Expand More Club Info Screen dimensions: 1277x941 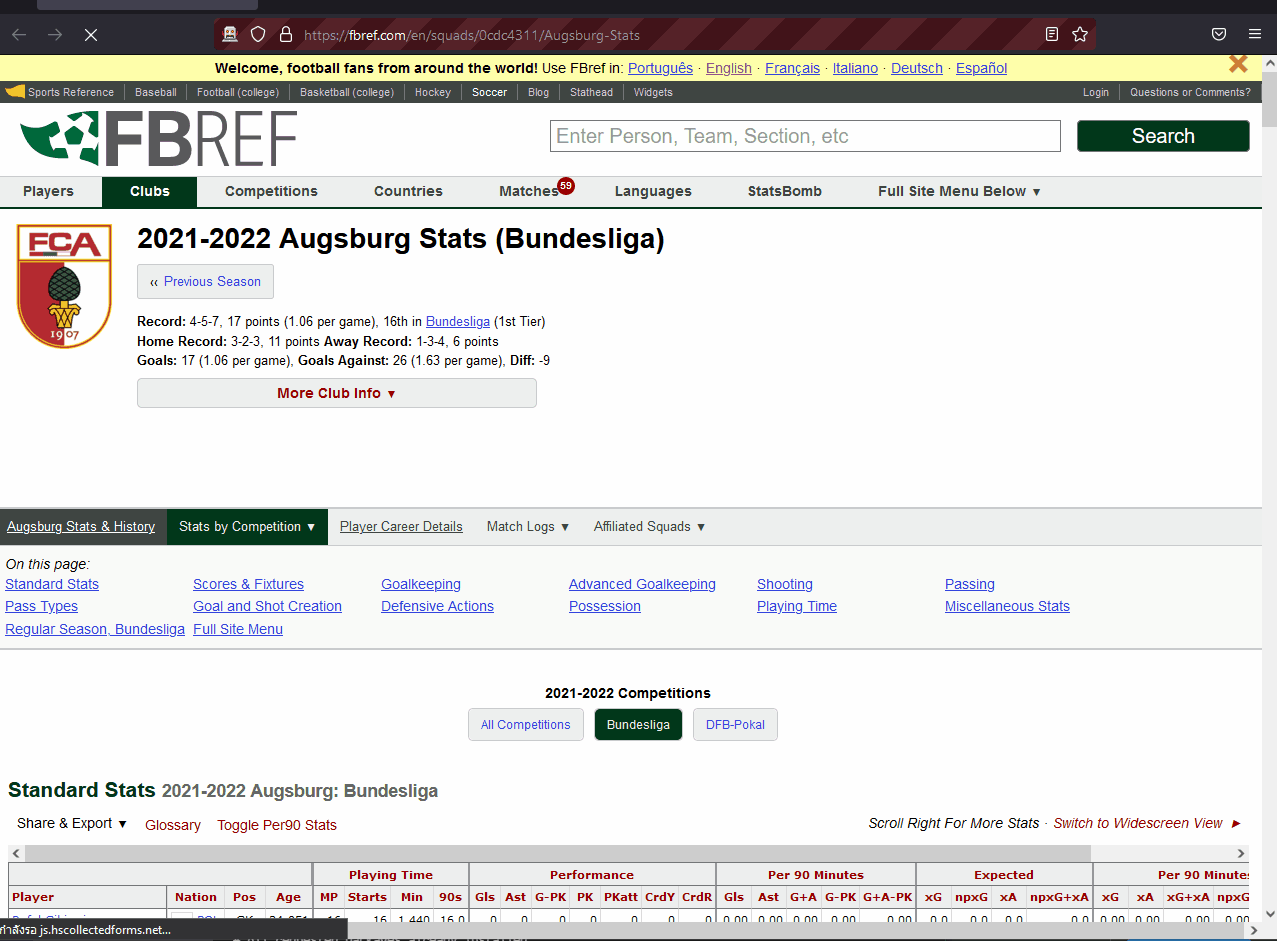[337, 393]
